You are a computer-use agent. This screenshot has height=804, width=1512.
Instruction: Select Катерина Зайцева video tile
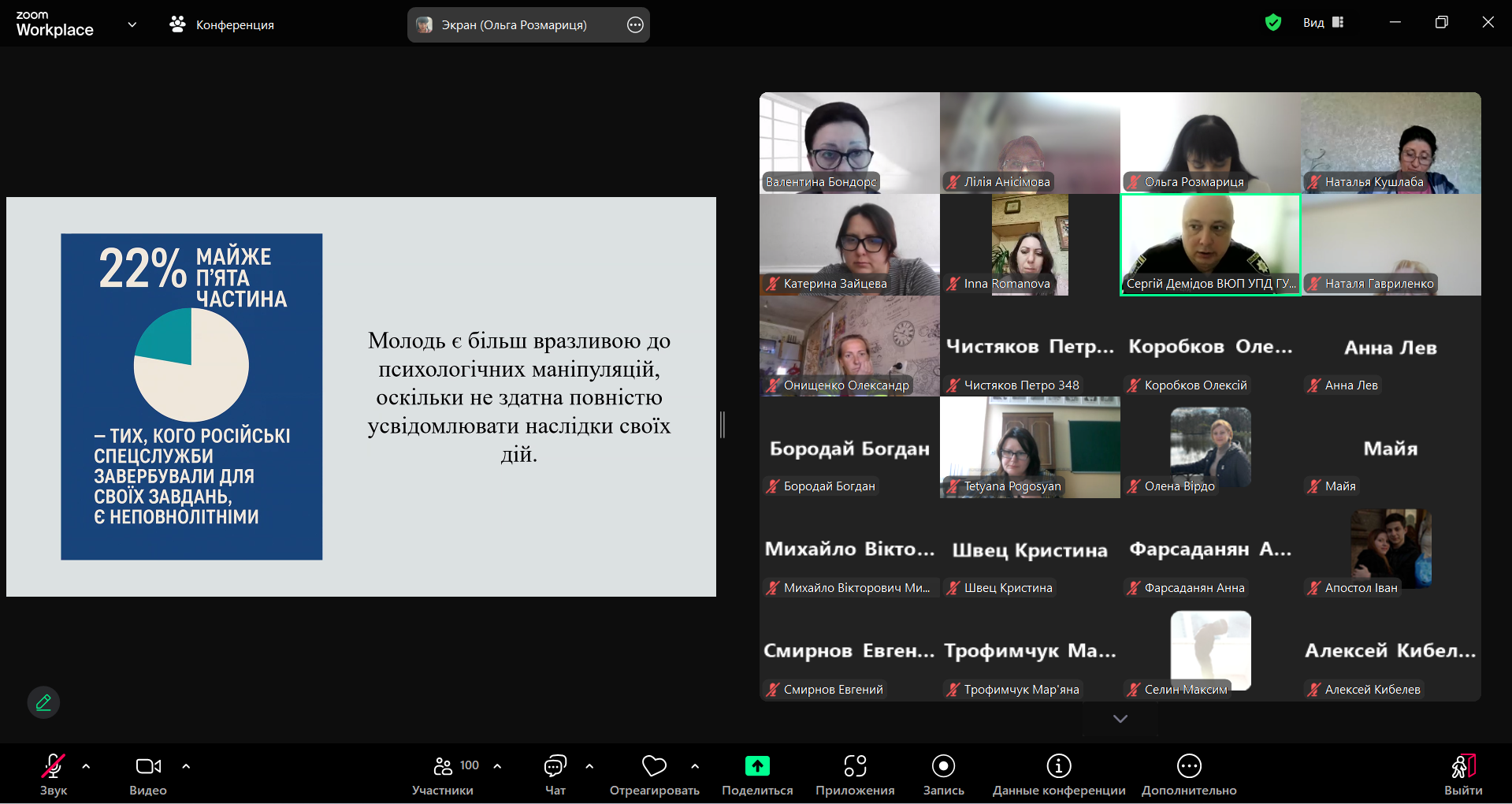(x=849, y=244)
